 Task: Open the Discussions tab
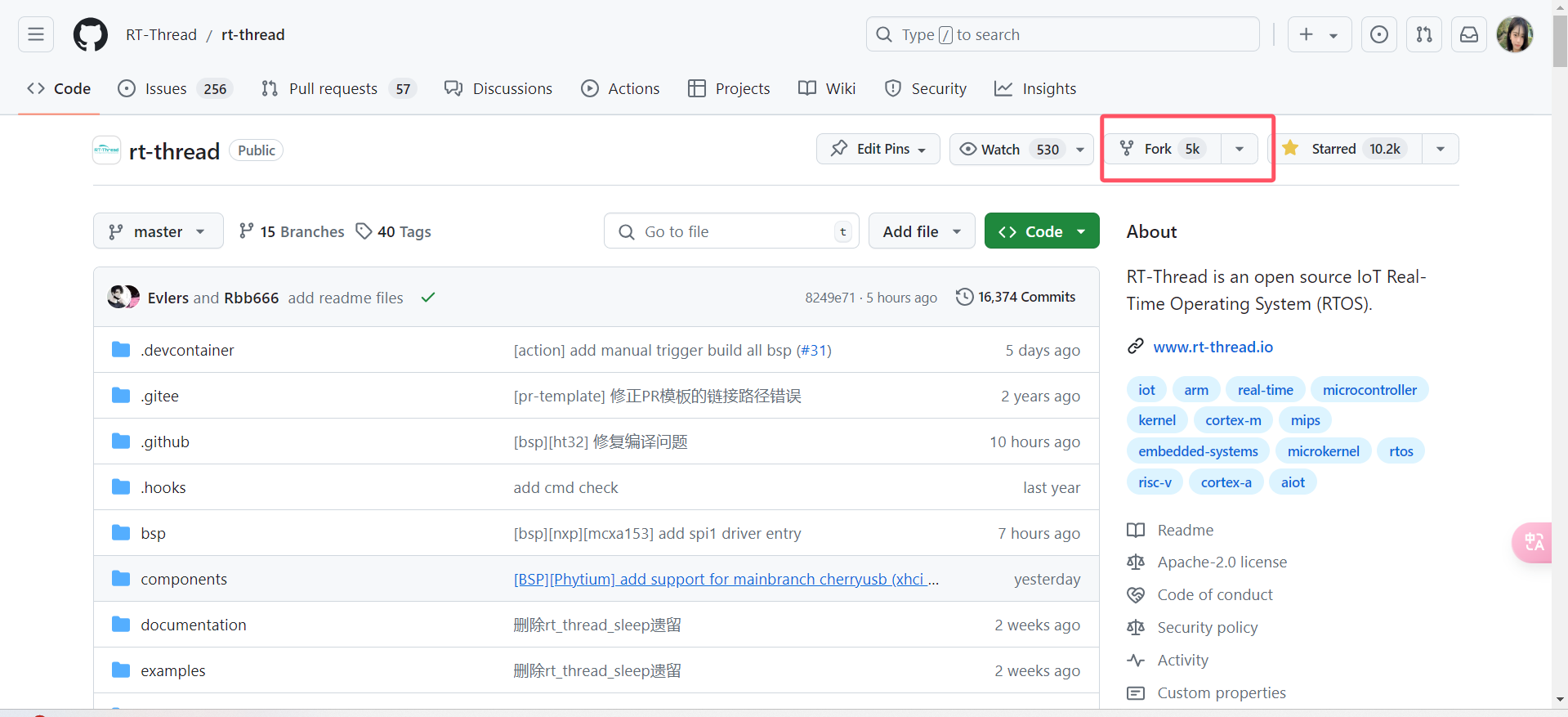[498, 88]
